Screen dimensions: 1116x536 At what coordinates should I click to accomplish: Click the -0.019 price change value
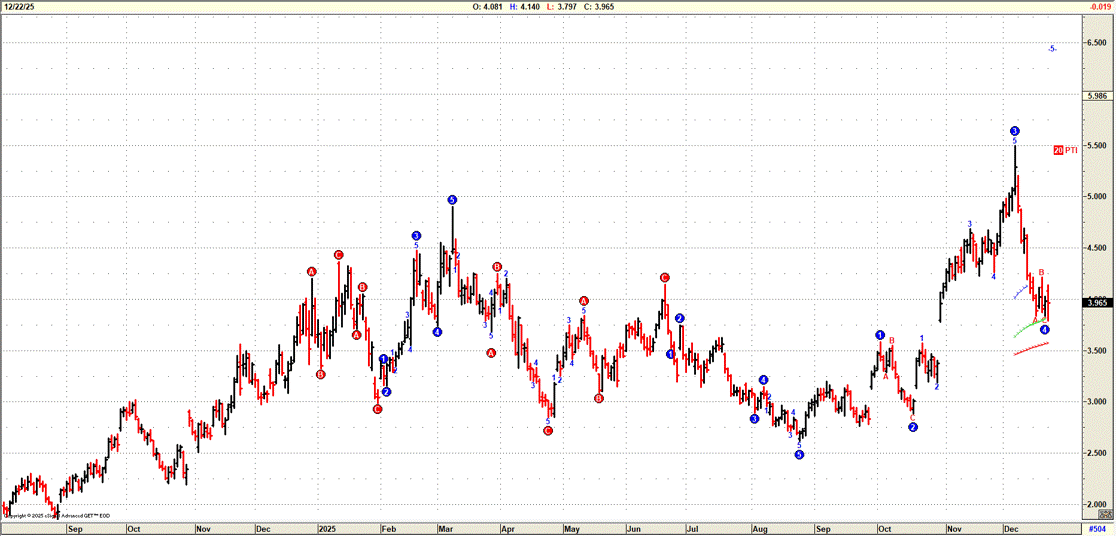pos(1099,6)
